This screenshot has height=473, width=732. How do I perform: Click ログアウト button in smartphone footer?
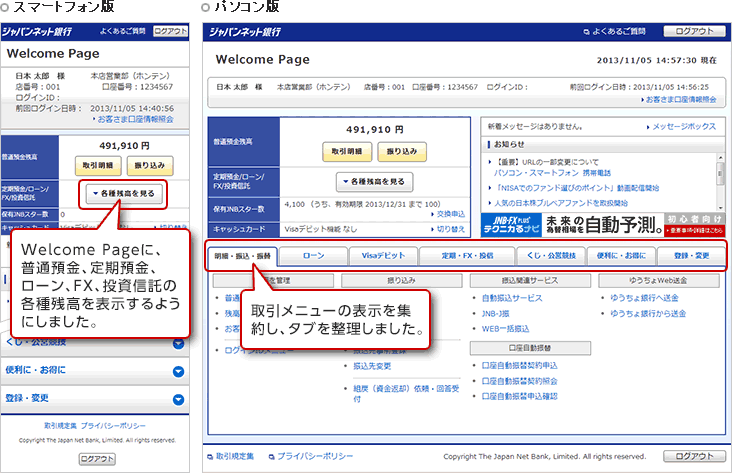point(97,459)
